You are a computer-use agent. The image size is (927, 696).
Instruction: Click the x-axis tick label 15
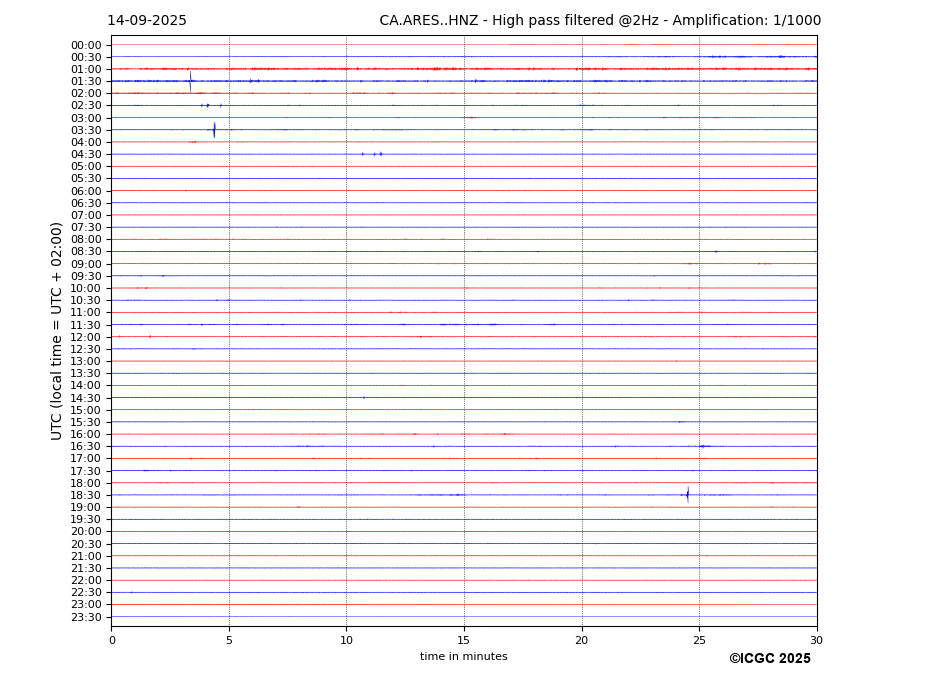click(464, 640)
